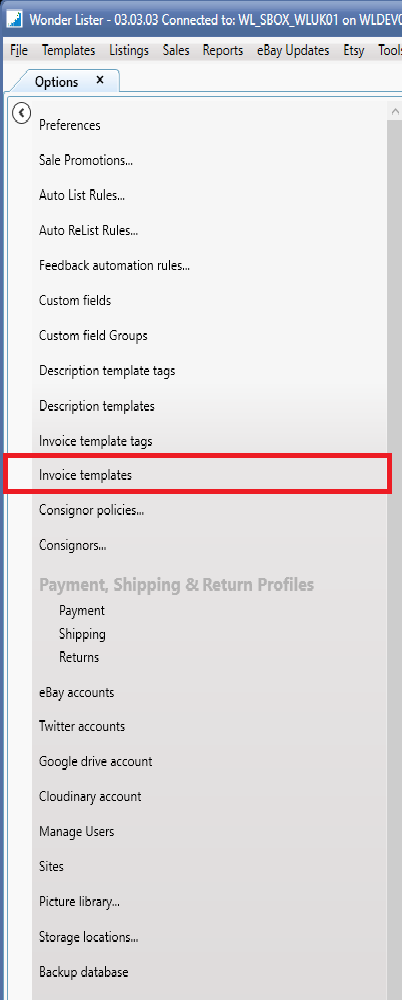
Task: Click Backup database
Action: (84, 972)
